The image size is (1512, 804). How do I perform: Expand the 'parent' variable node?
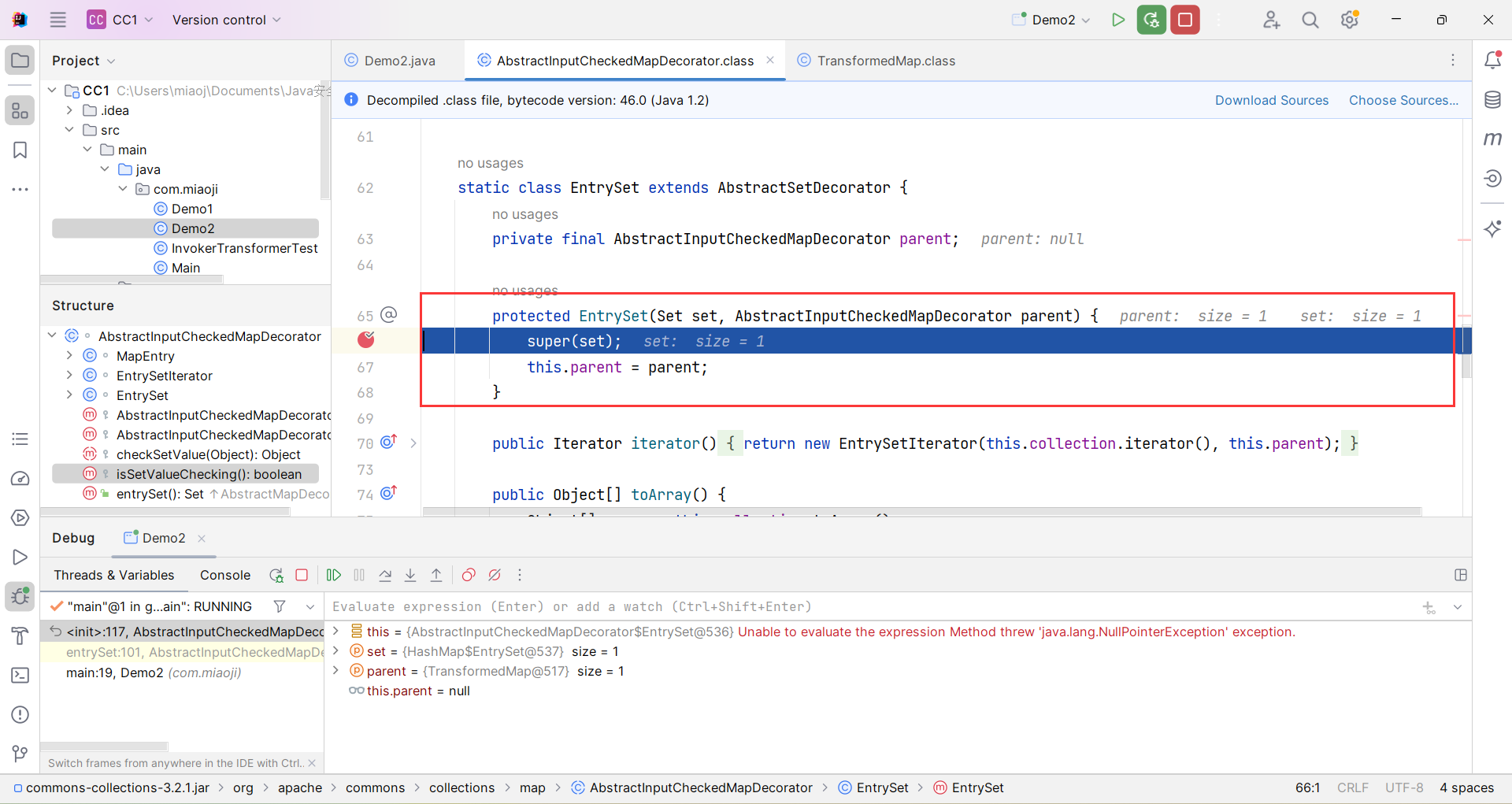pyautogui.click(x=336, y=671)
